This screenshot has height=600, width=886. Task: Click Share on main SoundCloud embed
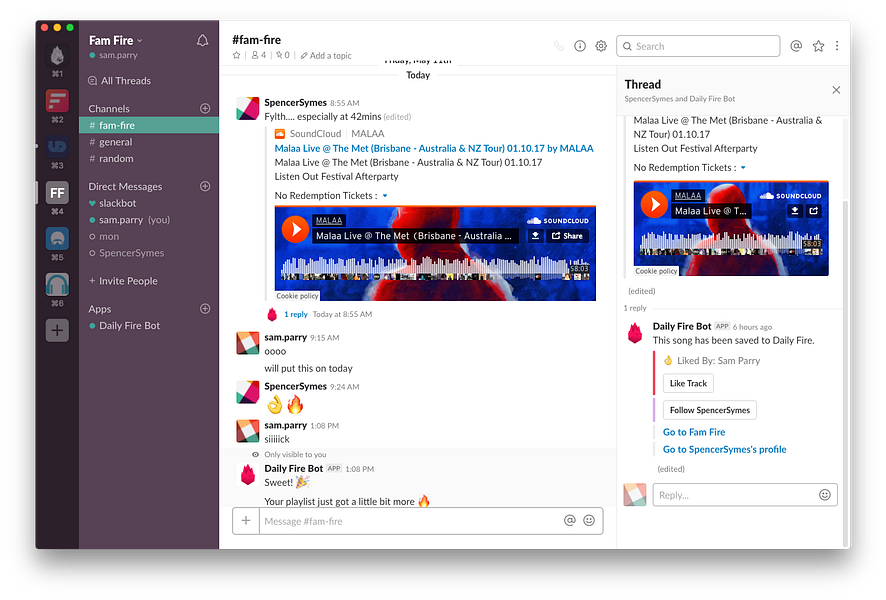tap(567, 236)
